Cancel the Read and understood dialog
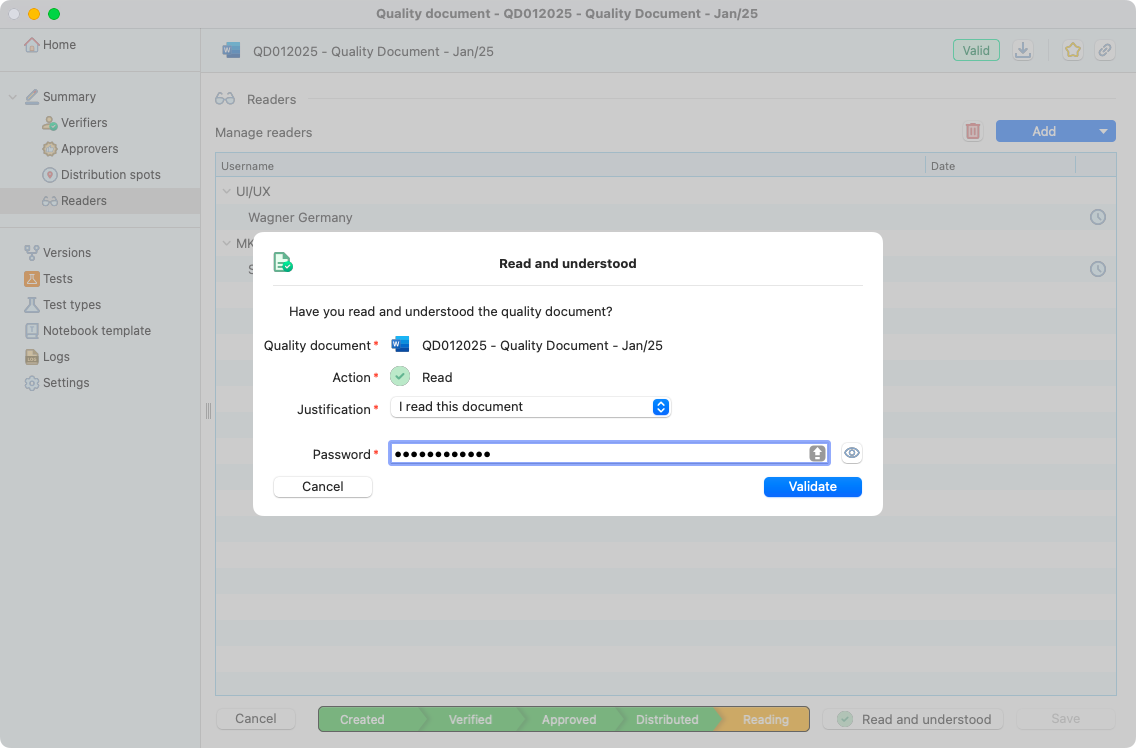This screenshot has height=748, width=1136. 322,487
